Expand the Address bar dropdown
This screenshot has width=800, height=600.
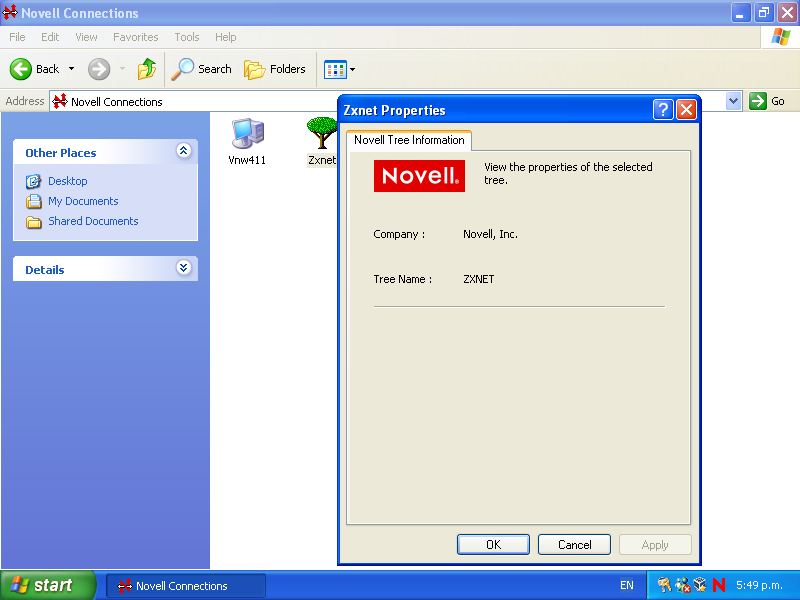(x=733, y=101)
